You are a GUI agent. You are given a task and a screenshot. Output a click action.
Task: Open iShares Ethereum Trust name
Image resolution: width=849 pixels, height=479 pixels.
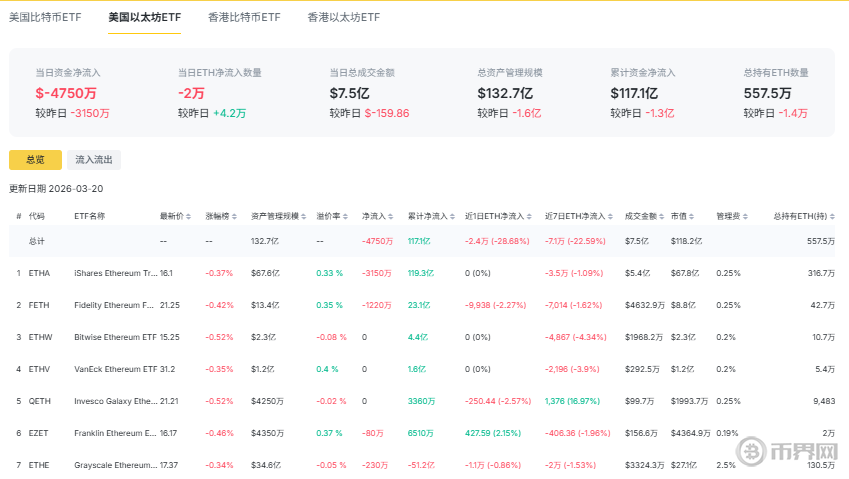click(116, 273)
